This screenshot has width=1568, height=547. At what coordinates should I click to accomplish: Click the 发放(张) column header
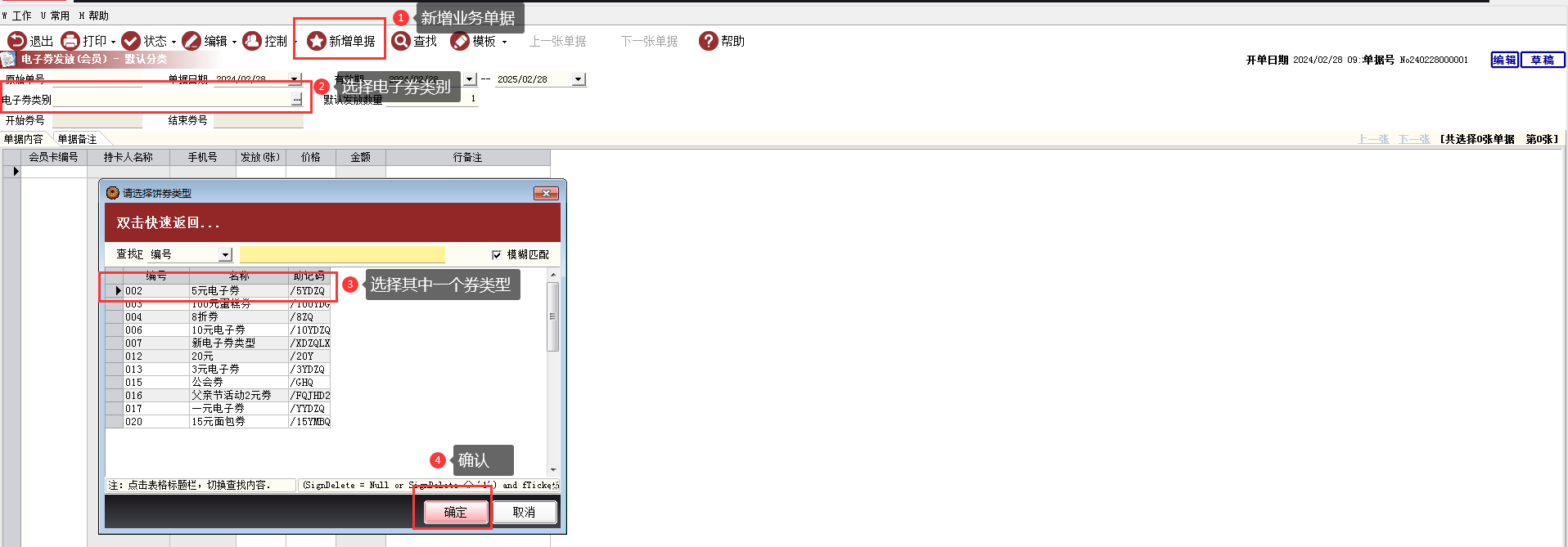[260, 157]
